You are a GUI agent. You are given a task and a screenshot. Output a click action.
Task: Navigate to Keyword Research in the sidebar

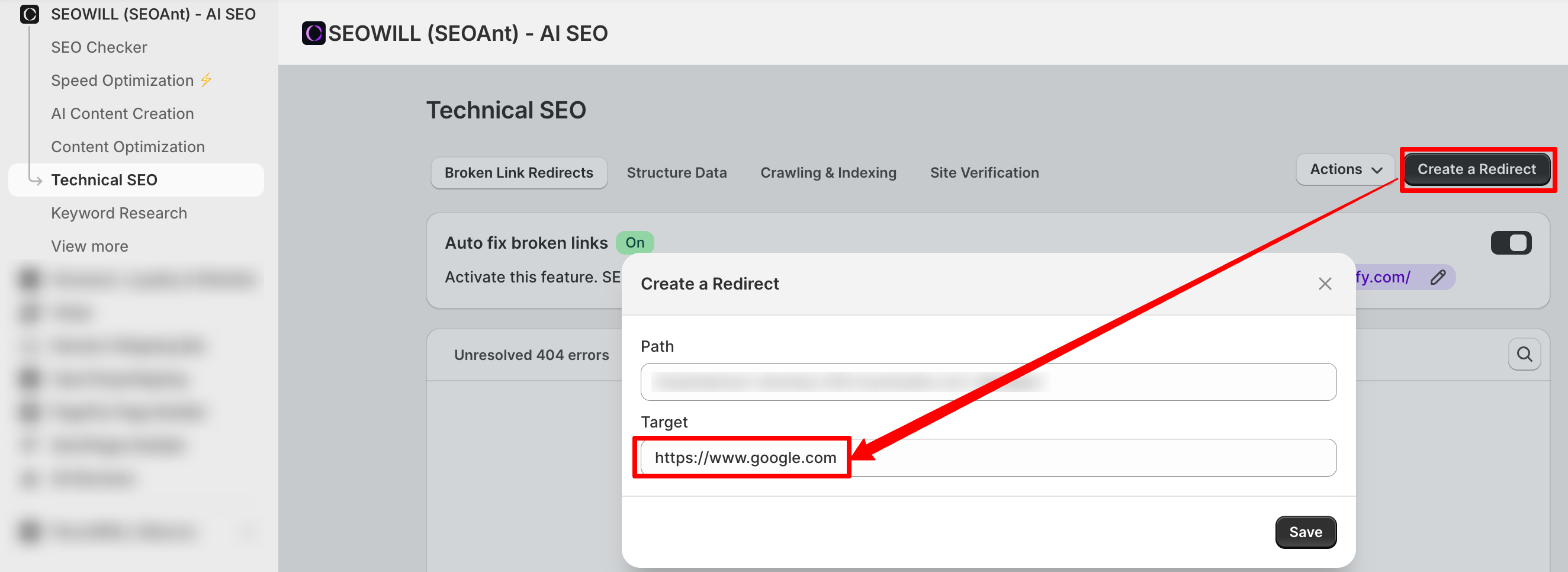(118, 214)
